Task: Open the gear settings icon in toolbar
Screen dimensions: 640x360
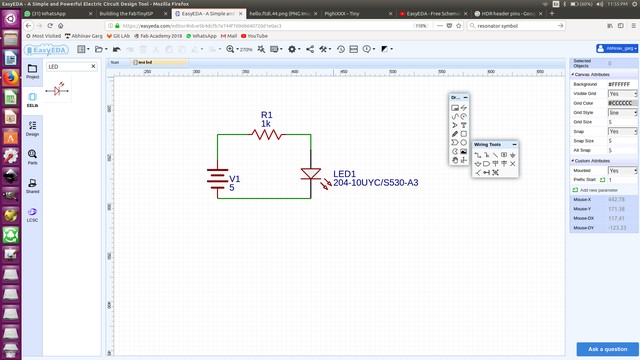Action: [291, 49]
